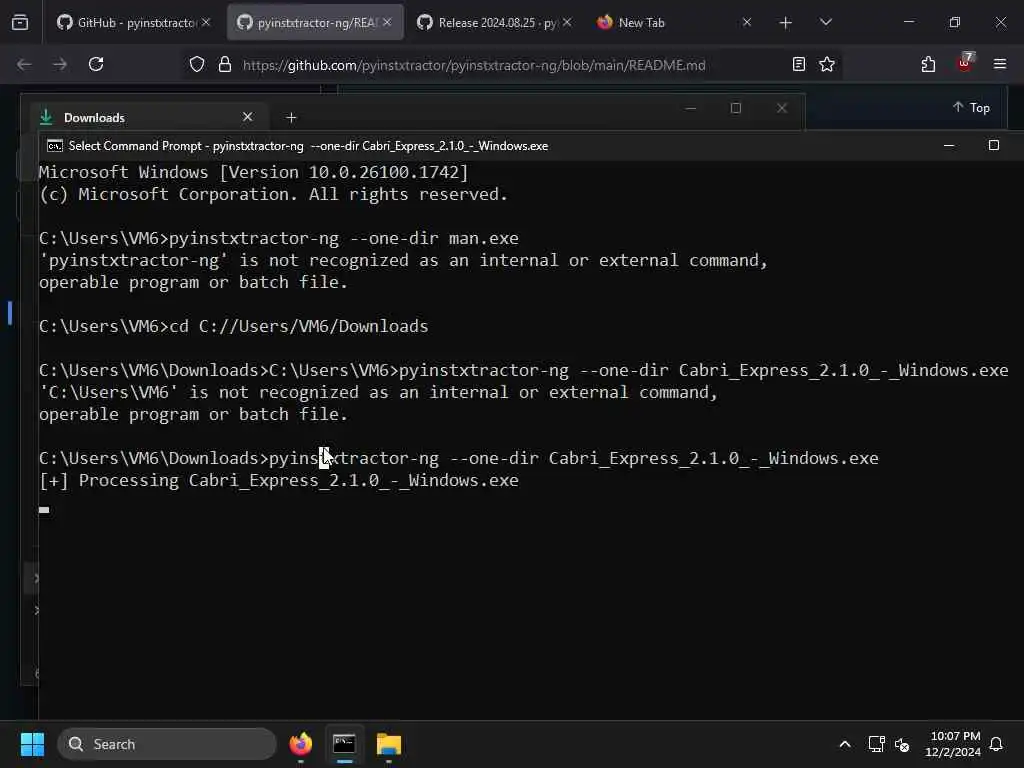Open uBlock extension icon with badge
1024x768 pixels.
tap(965, 63)
